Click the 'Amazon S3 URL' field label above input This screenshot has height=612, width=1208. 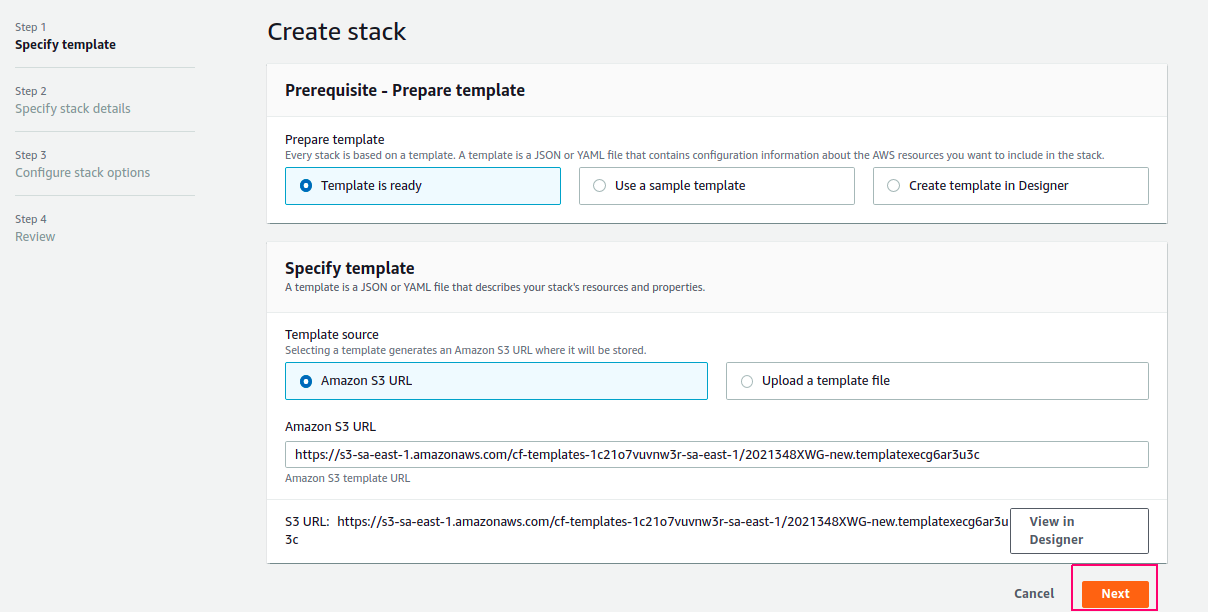tap(331, 426)
